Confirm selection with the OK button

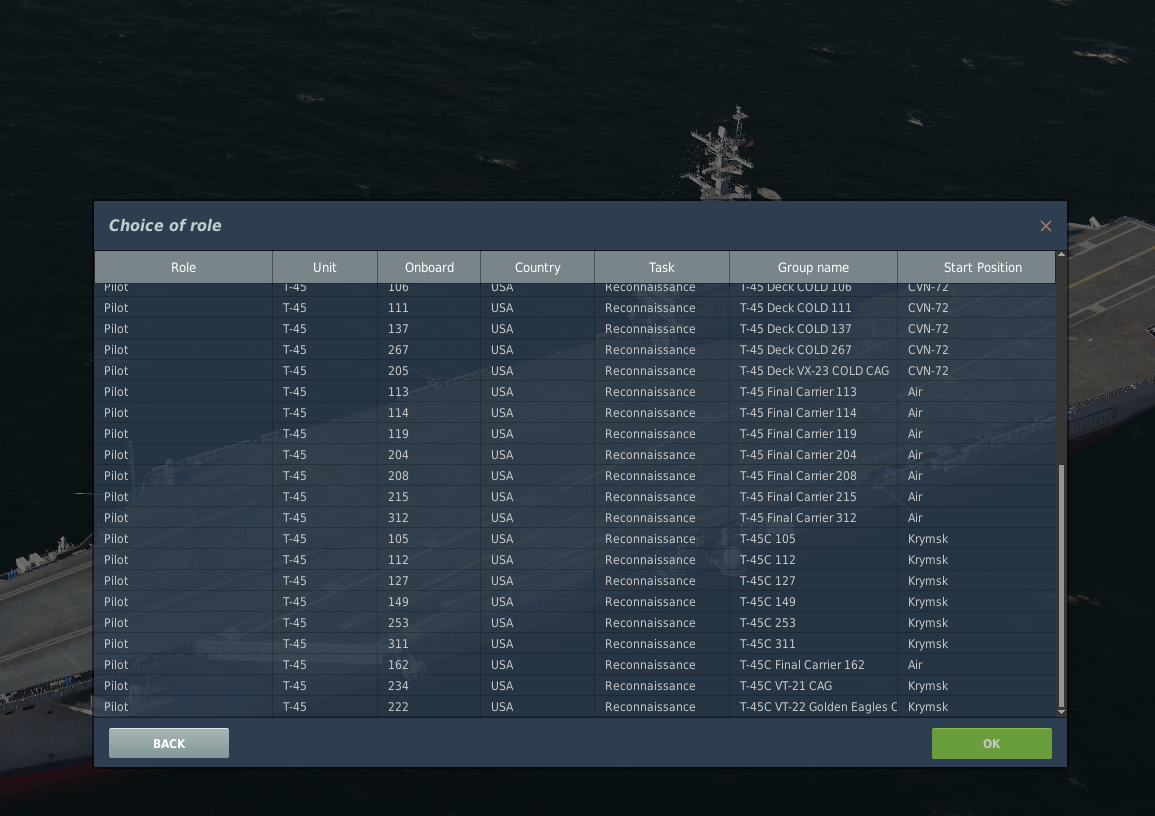click(x=991, y=743)
